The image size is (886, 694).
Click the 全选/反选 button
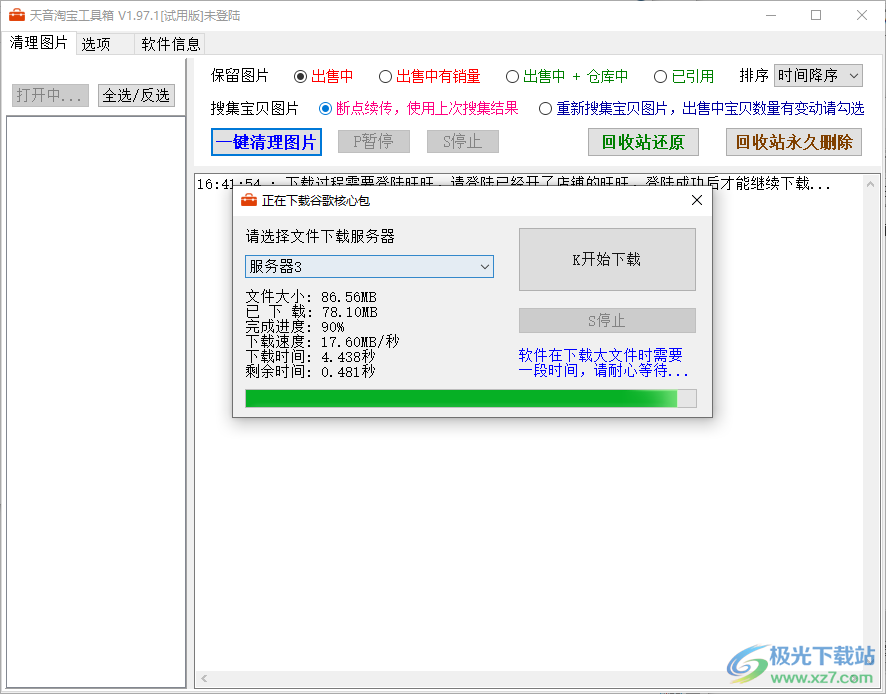tap(136, 96)
